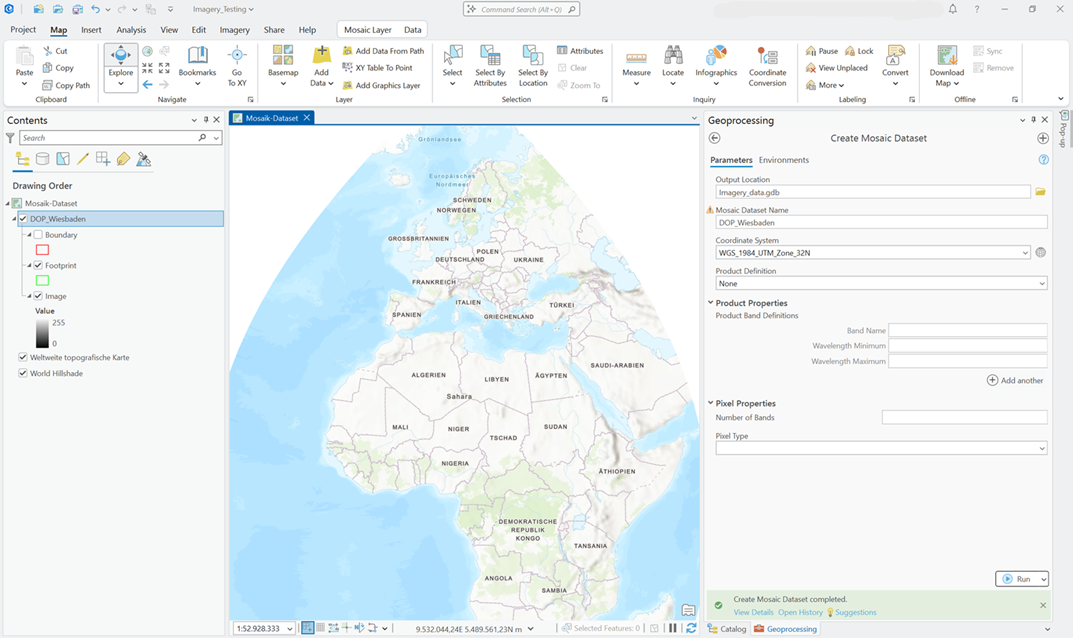
Task: Open Select By Attributes
Action: tap(490, 66)
